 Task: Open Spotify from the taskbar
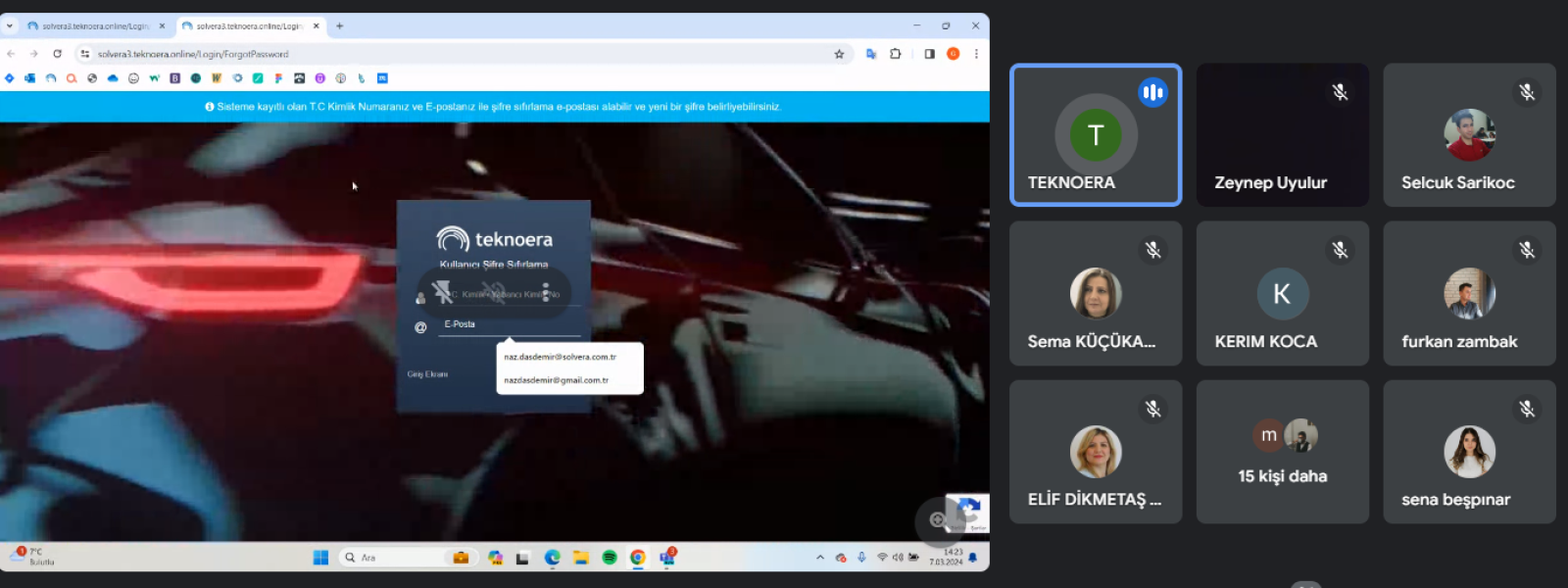point(610,558)
